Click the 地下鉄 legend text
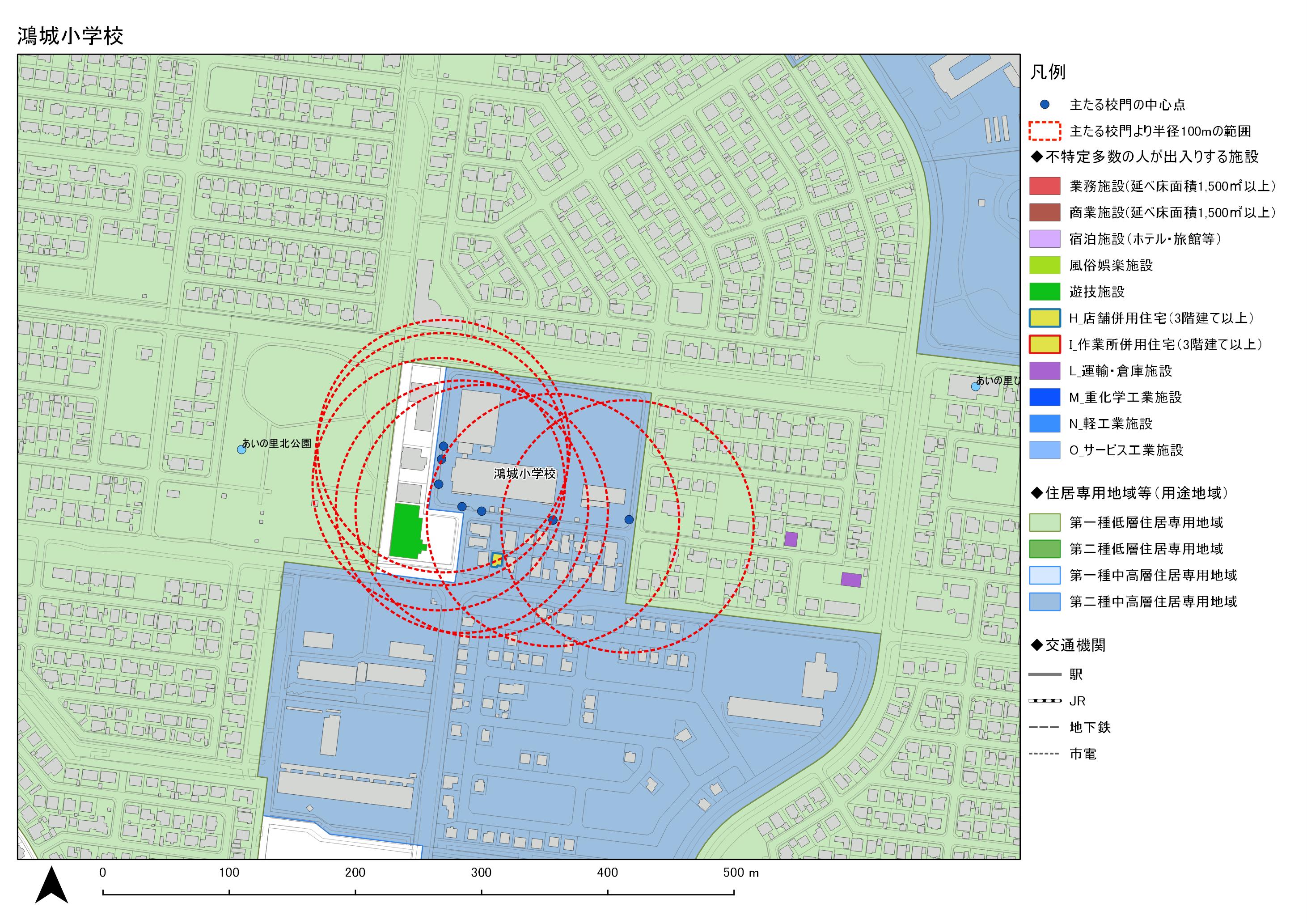1307x924 pixels. (1090, 728)
